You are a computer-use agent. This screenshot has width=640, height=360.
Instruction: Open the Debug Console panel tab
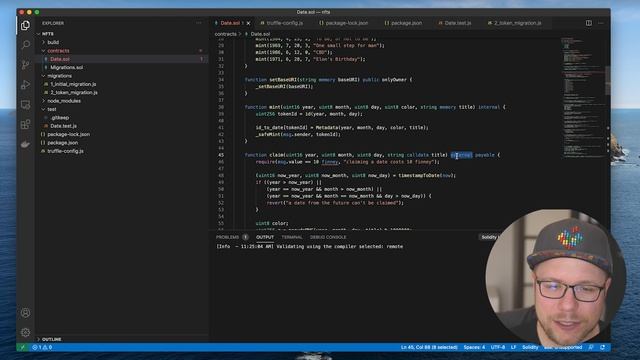coord(328,237)
